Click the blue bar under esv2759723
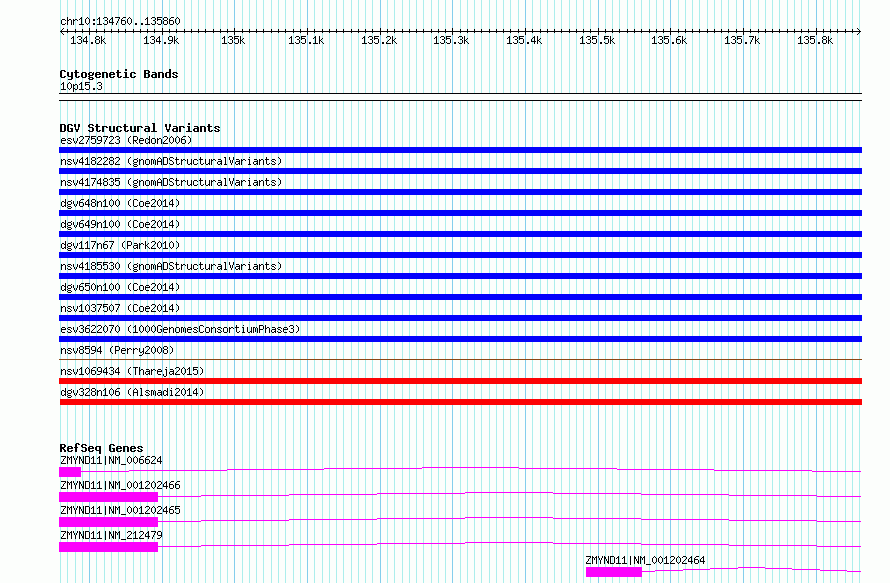The width and height of the screenshot is (890, 583). pyautogui.click(x=460, y=150)
